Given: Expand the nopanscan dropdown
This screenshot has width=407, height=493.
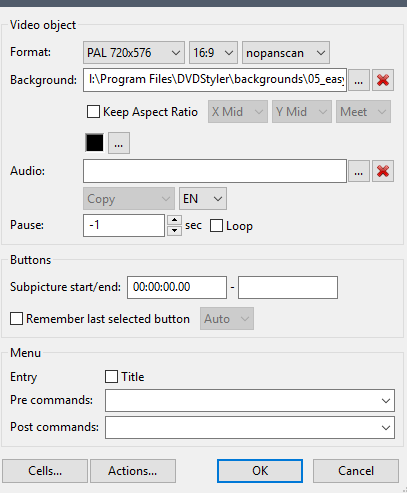Looking at the screenshot, I should point(286,53).
